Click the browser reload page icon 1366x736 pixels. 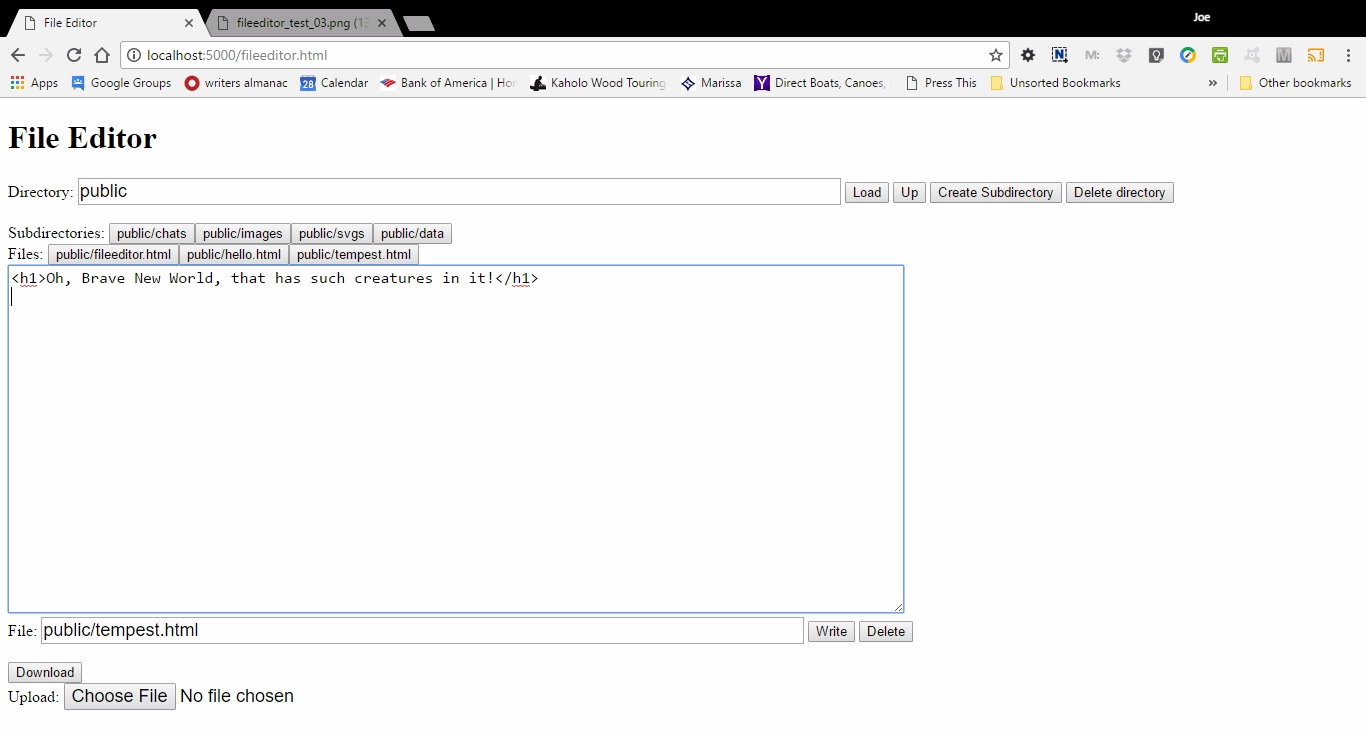click(x=73, y=55)
